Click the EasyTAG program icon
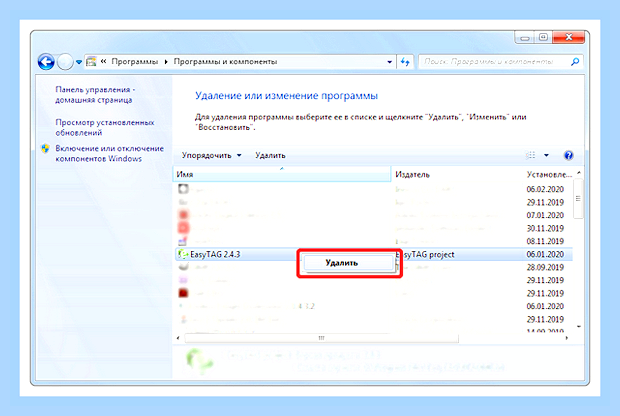Image resolution: width=620 pixels, height=416 pixels. pyautogui.click(x=183, y=254)
